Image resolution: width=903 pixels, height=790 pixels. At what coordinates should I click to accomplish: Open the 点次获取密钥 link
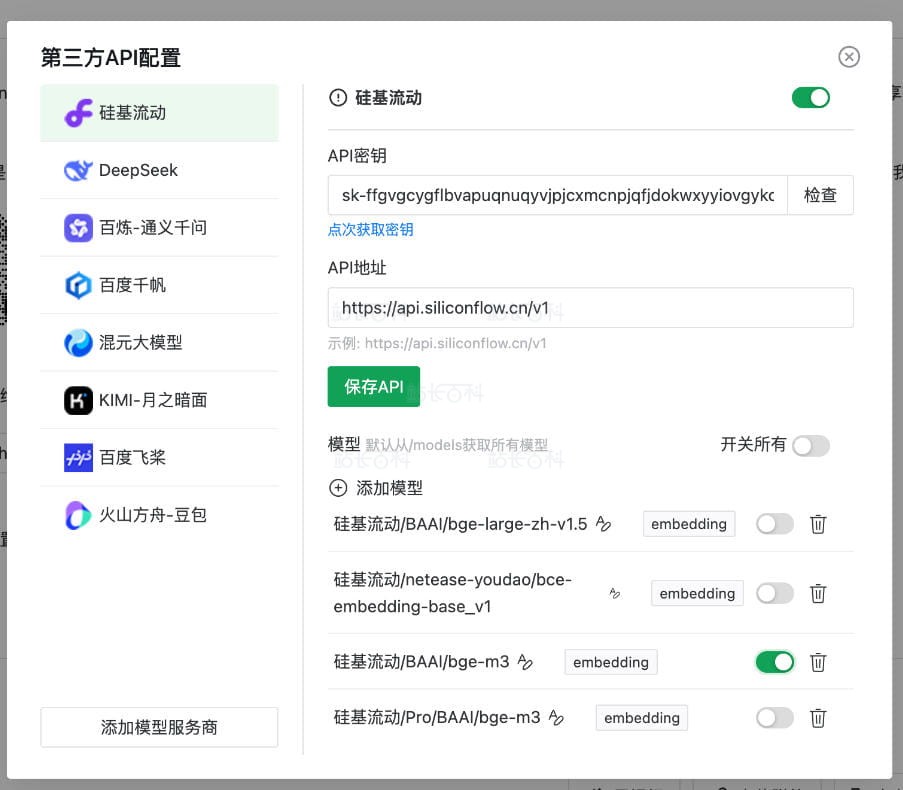pyautogui.click(x=370, y=230)
